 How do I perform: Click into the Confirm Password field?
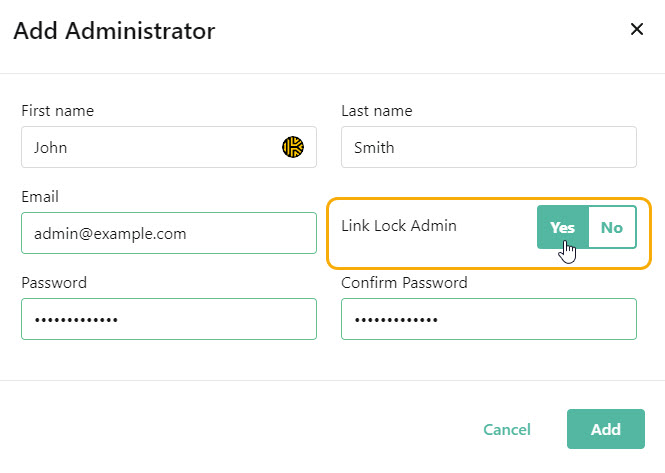pos(489,319)
